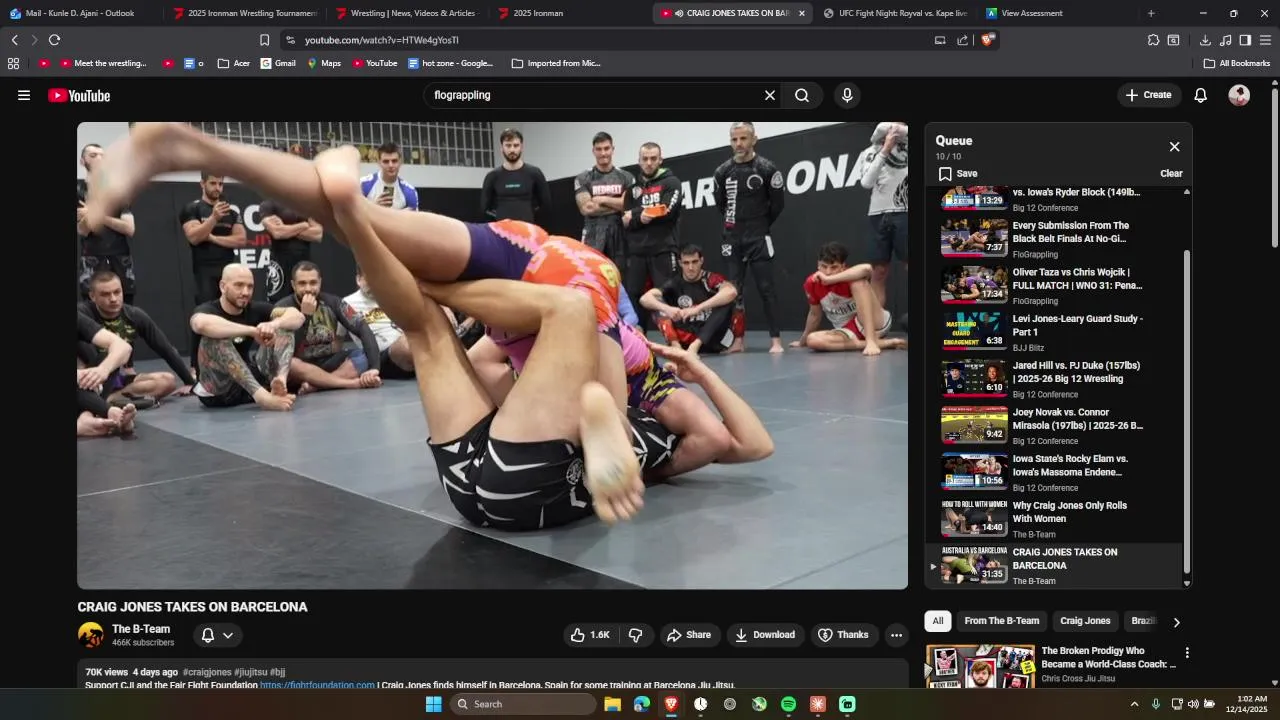Open the address bar share icon
The height and width of the screenshot is (720, 1280).
[x=962, y=40]
